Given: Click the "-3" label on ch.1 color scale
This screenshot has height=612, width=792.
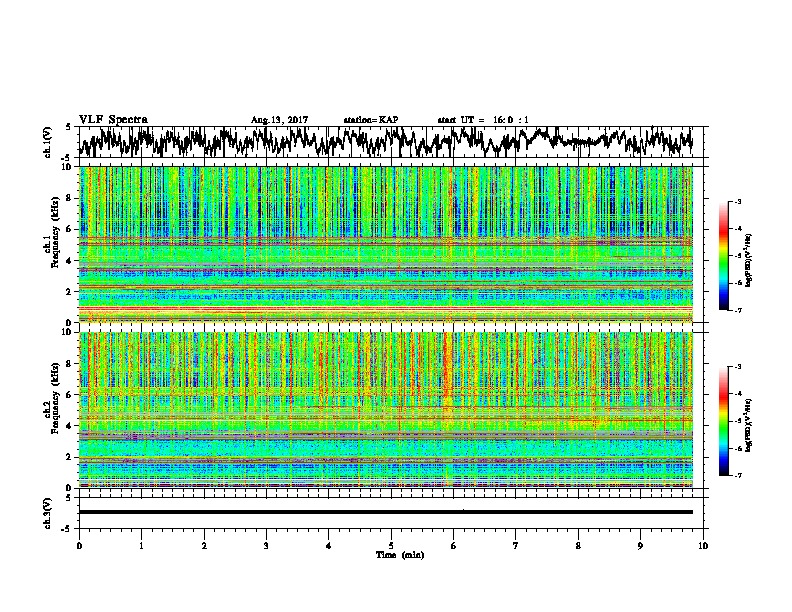Looking at the screenshot, I should coord(737,202).
